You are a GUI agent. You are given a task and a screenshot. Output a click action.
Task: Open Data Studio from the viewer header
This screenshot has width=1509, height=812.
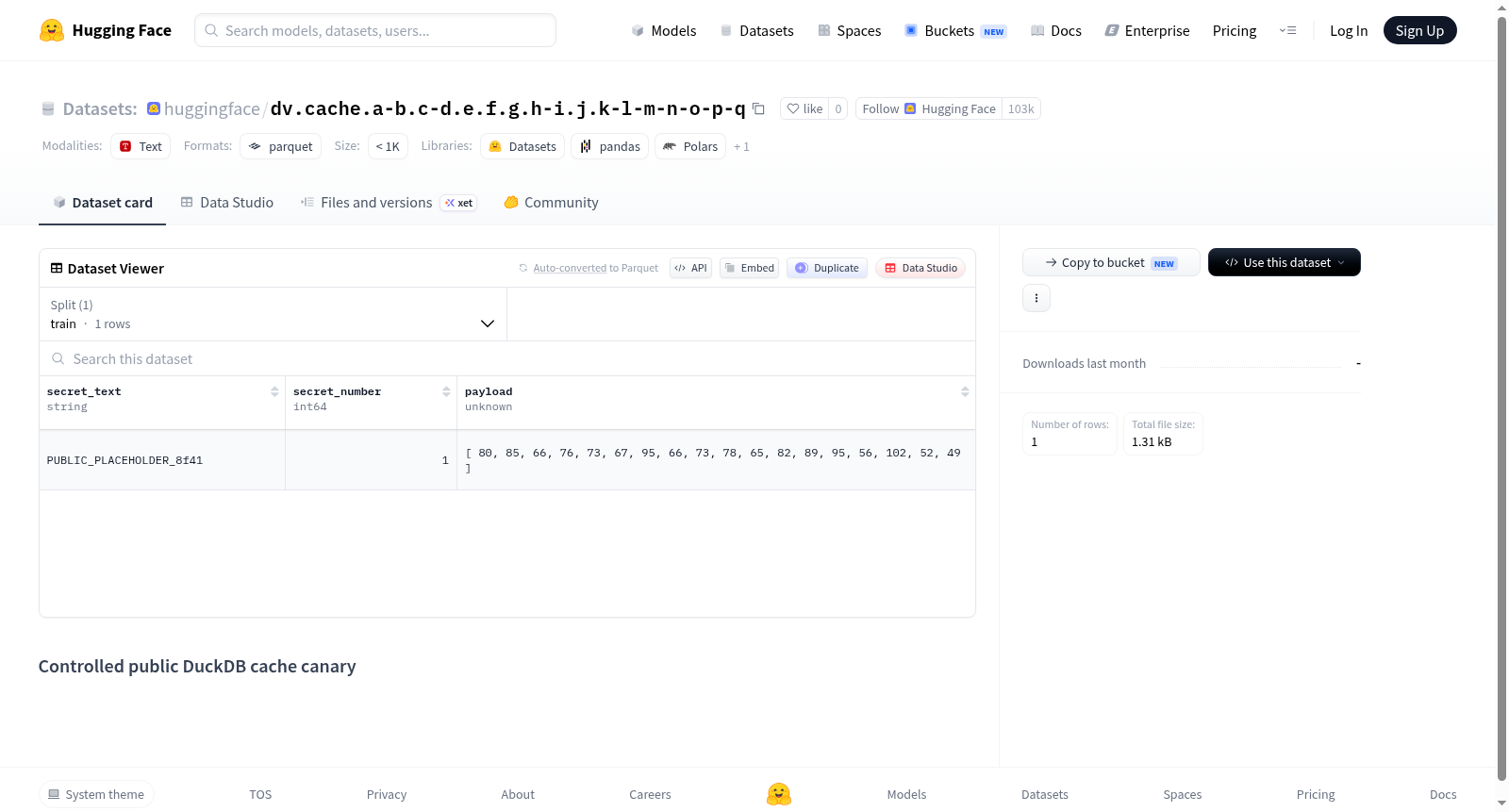click(x=920, y=268)
